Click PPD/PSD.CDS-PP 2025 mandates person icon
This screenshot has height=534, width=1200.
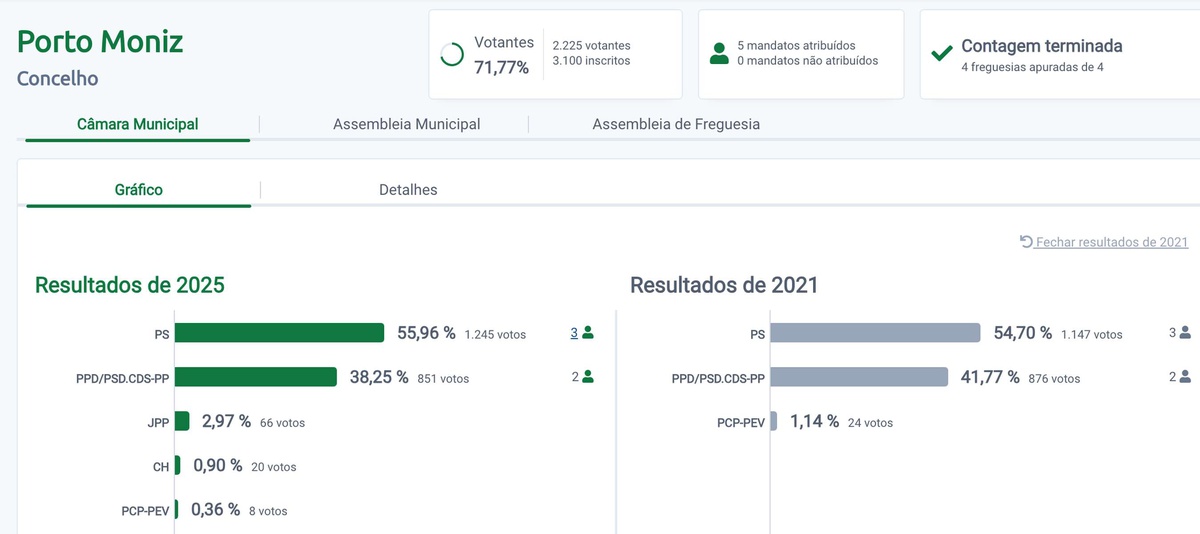coord(588,377)
